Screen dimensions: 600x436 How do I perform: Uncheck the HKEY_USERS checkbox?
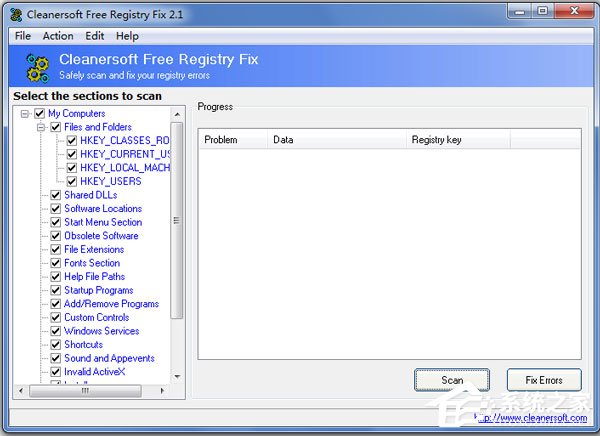pos(72,181)
